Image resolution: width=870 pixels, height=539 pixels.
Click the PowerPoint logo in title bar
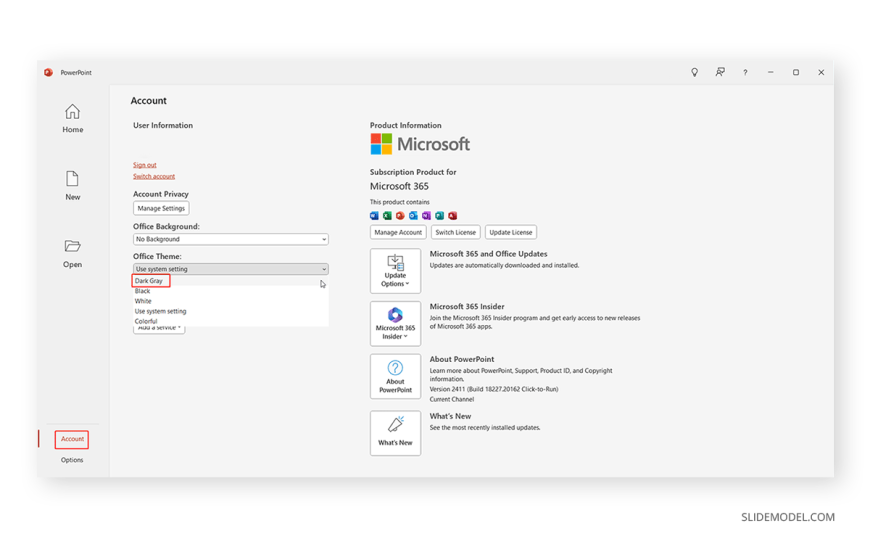48,72
